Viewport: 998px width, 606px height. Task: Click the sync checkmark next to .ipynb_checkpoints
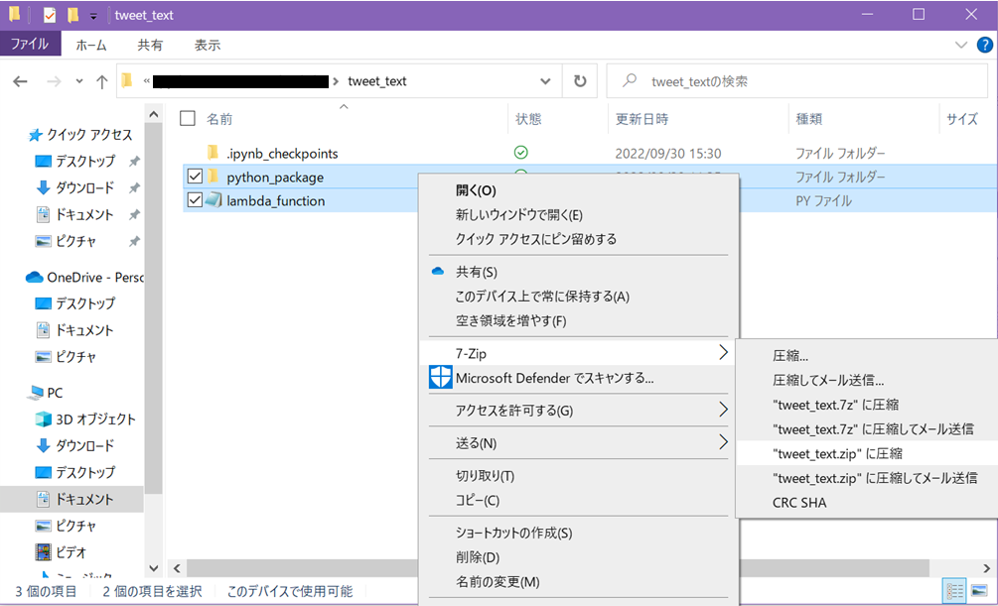tap(520, 153)
